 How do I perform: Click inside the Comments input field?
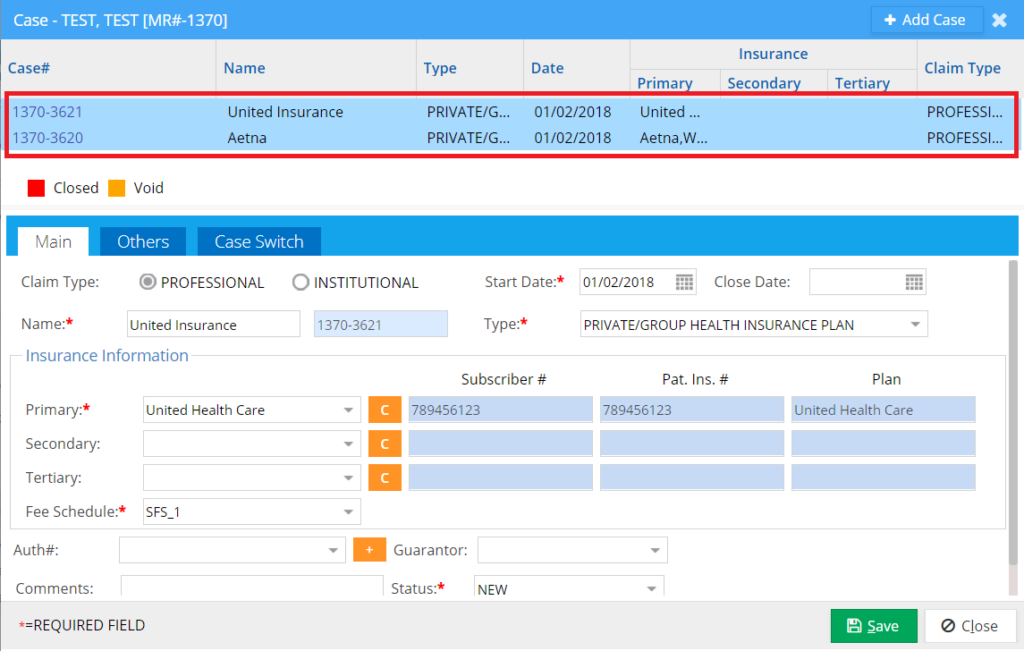click(250, 588)
